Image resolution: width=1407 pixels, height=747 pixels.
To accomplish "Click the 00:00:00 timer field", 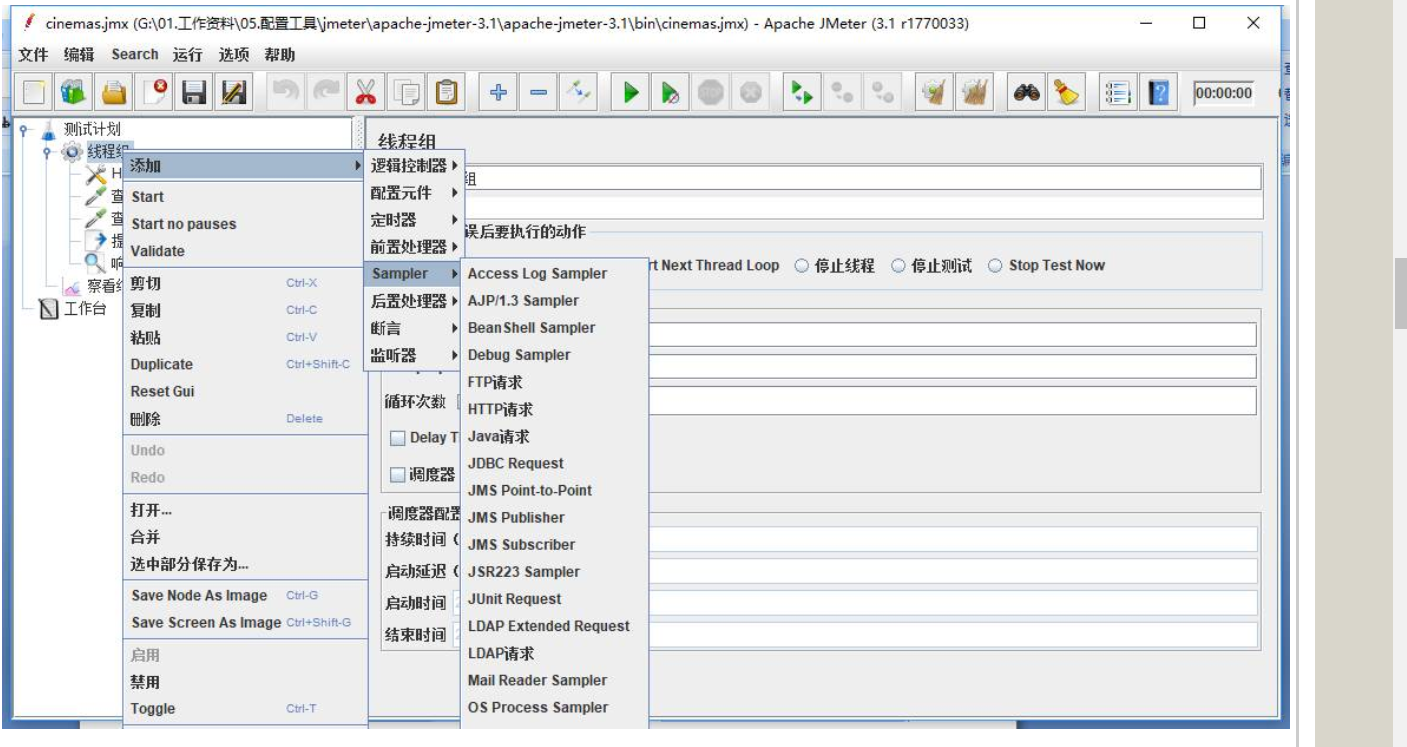I will point(1224,93).
